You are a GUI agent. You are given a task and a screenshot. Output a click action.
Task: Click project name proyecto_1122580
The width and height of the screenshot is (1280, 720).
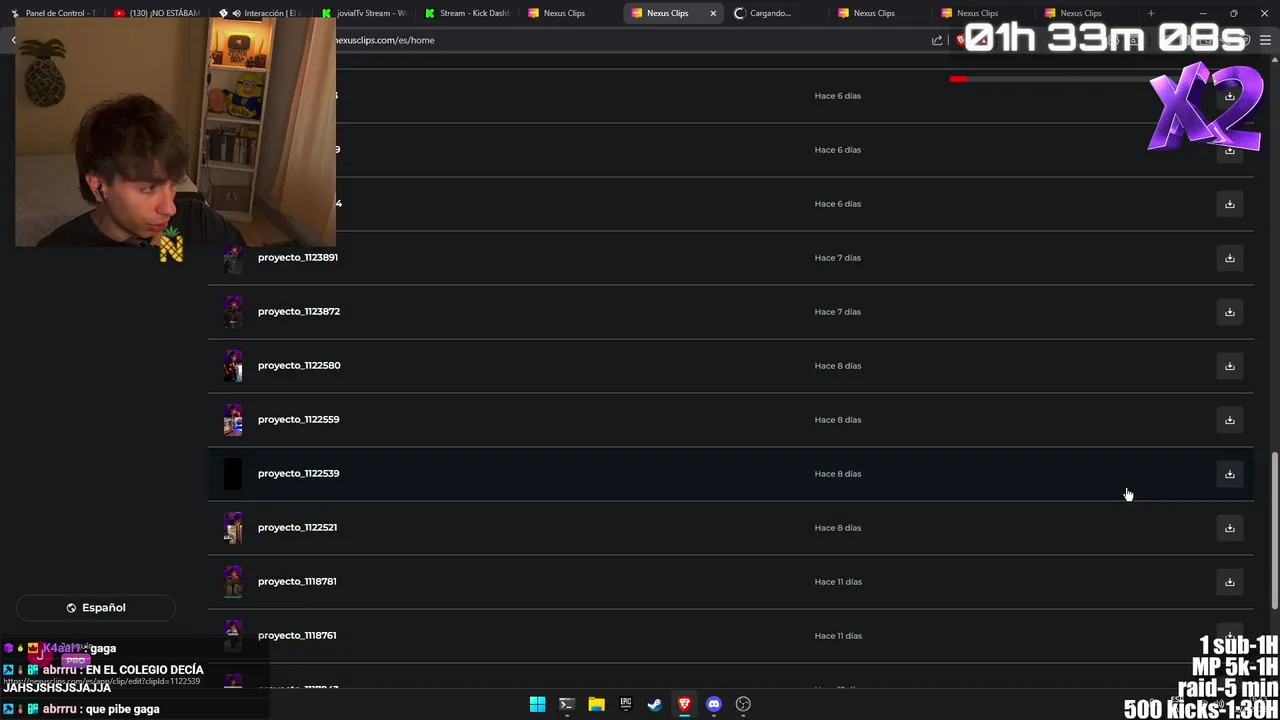point(299,365)
